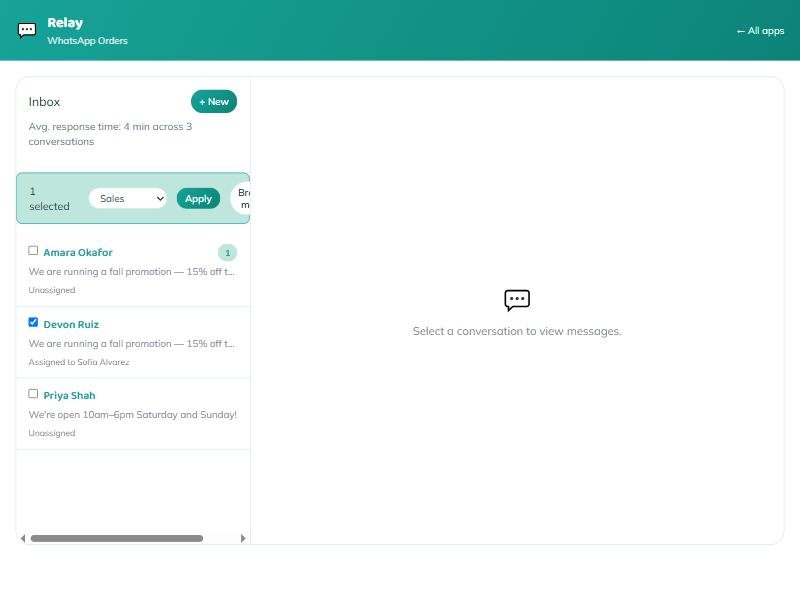Click the partially hidden Br... button

242,198
